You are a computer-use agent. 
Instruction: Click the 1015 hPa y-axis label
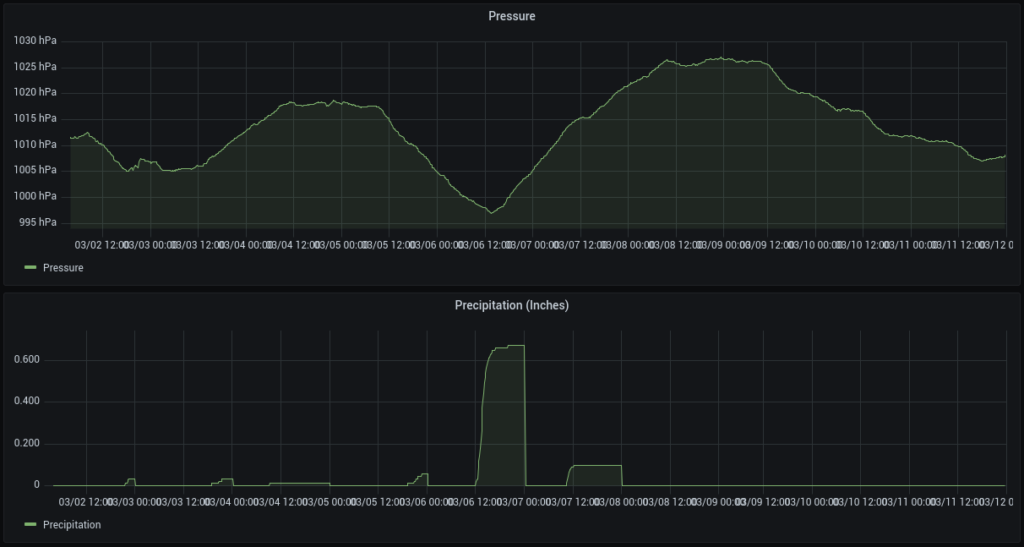(35, 118)
